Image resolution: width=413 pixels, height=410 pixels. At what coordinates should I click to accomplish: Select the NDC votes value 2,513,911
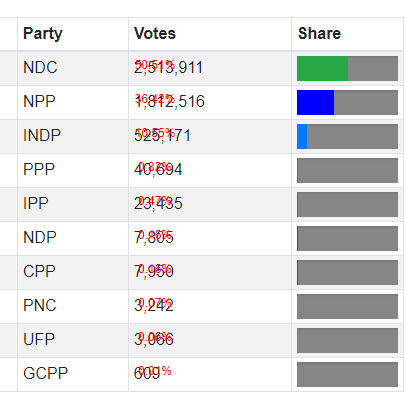[168, 68]
